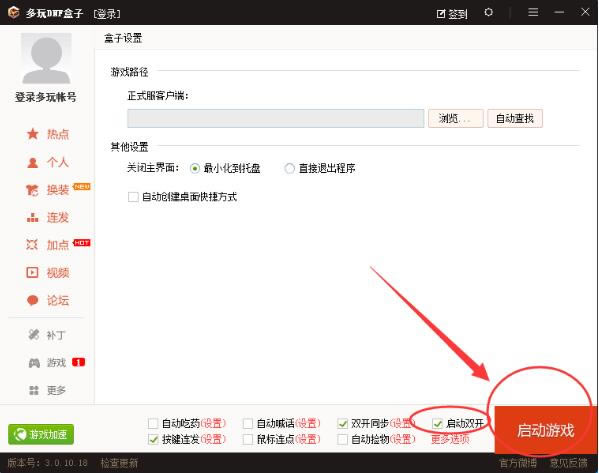
Task: Open the 视频 video play icon
Action: point(32,272)
